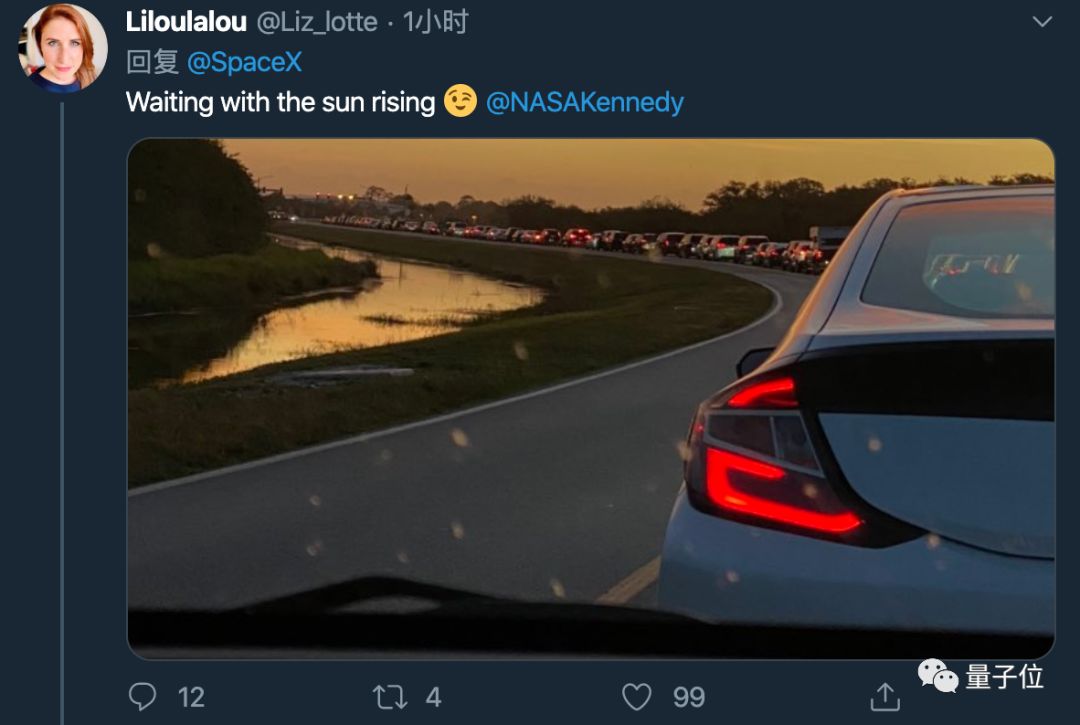This screenshot has width=1080, height=725.
Task: Select the "Waiting with the sun rising" text
Action: coord(280,102)
